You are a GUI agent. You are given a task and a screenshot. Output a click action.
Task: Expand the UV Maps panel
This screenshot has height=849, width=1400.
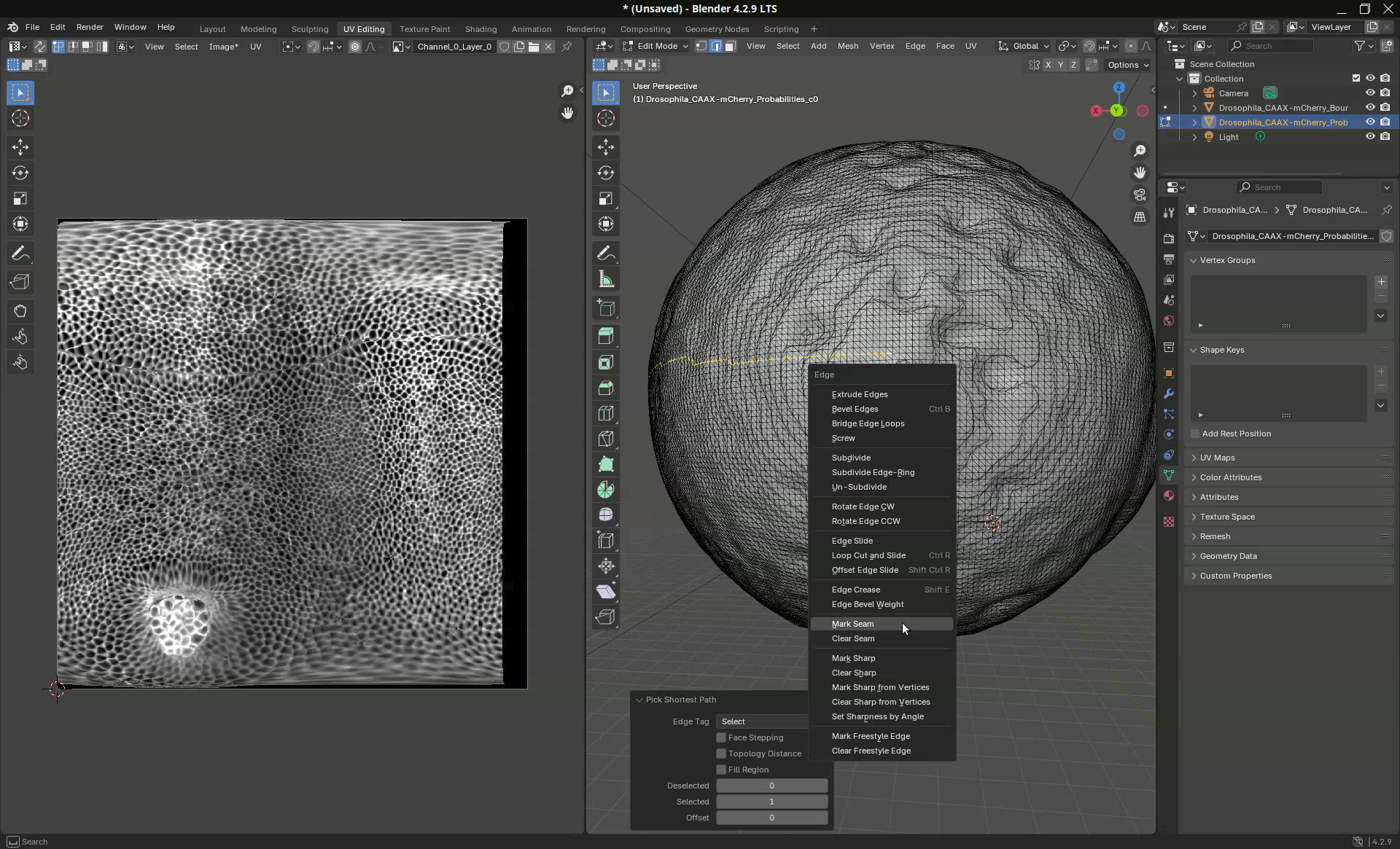[1217, 458]
